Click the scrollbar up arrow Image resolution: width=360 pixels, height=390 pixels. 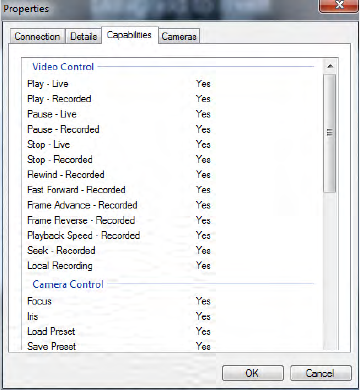(330, 66)
